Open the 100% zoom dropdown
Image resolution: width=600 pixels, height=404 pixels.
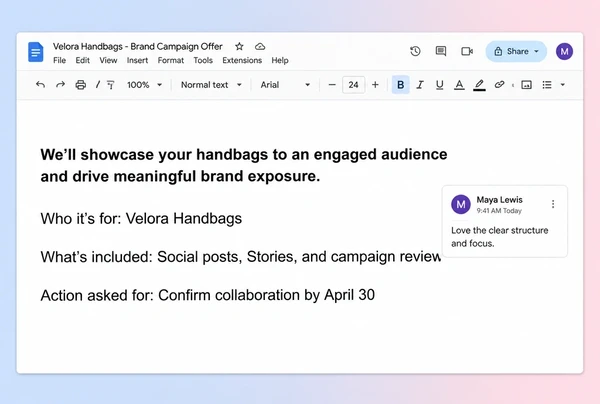click(x=144, y=85)
